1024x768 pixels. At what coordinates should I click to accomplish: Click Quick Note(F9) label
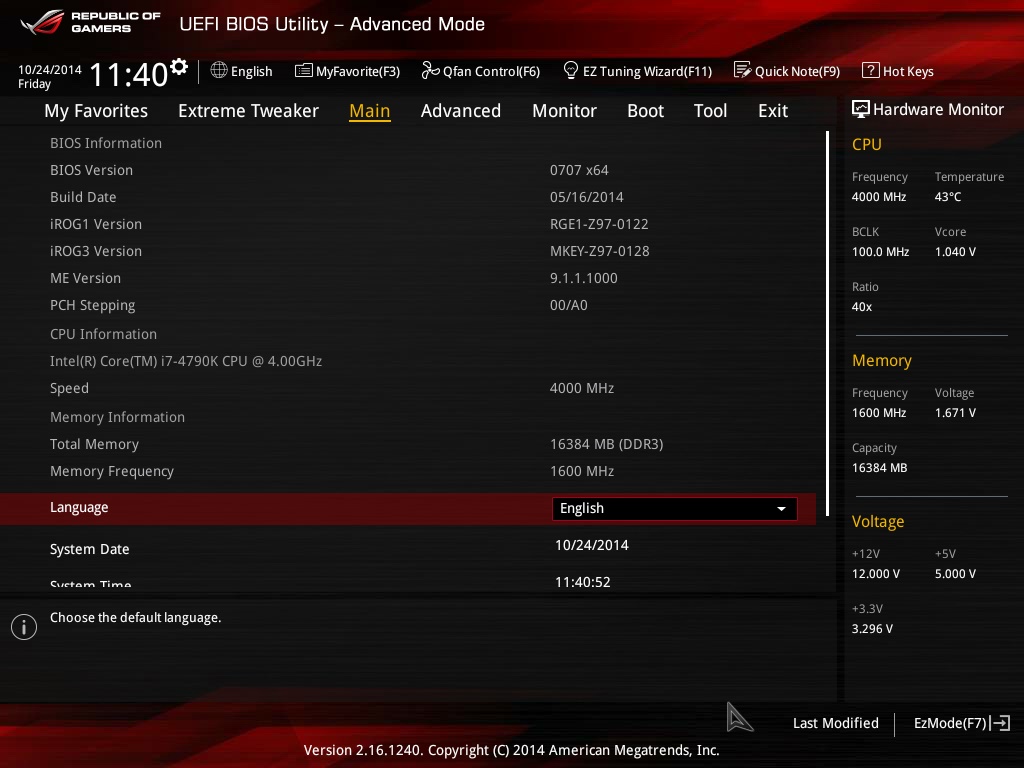797,71
